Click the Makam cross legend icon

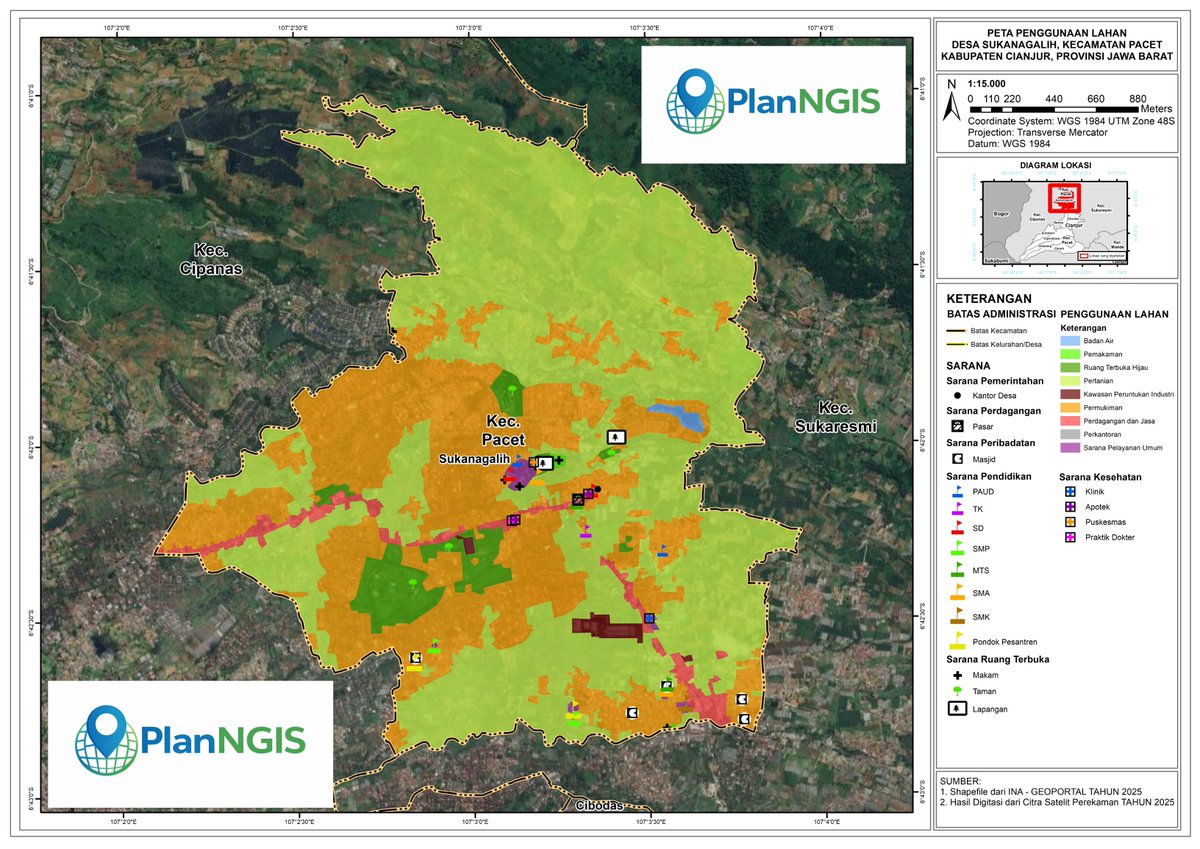pos(955,676)
